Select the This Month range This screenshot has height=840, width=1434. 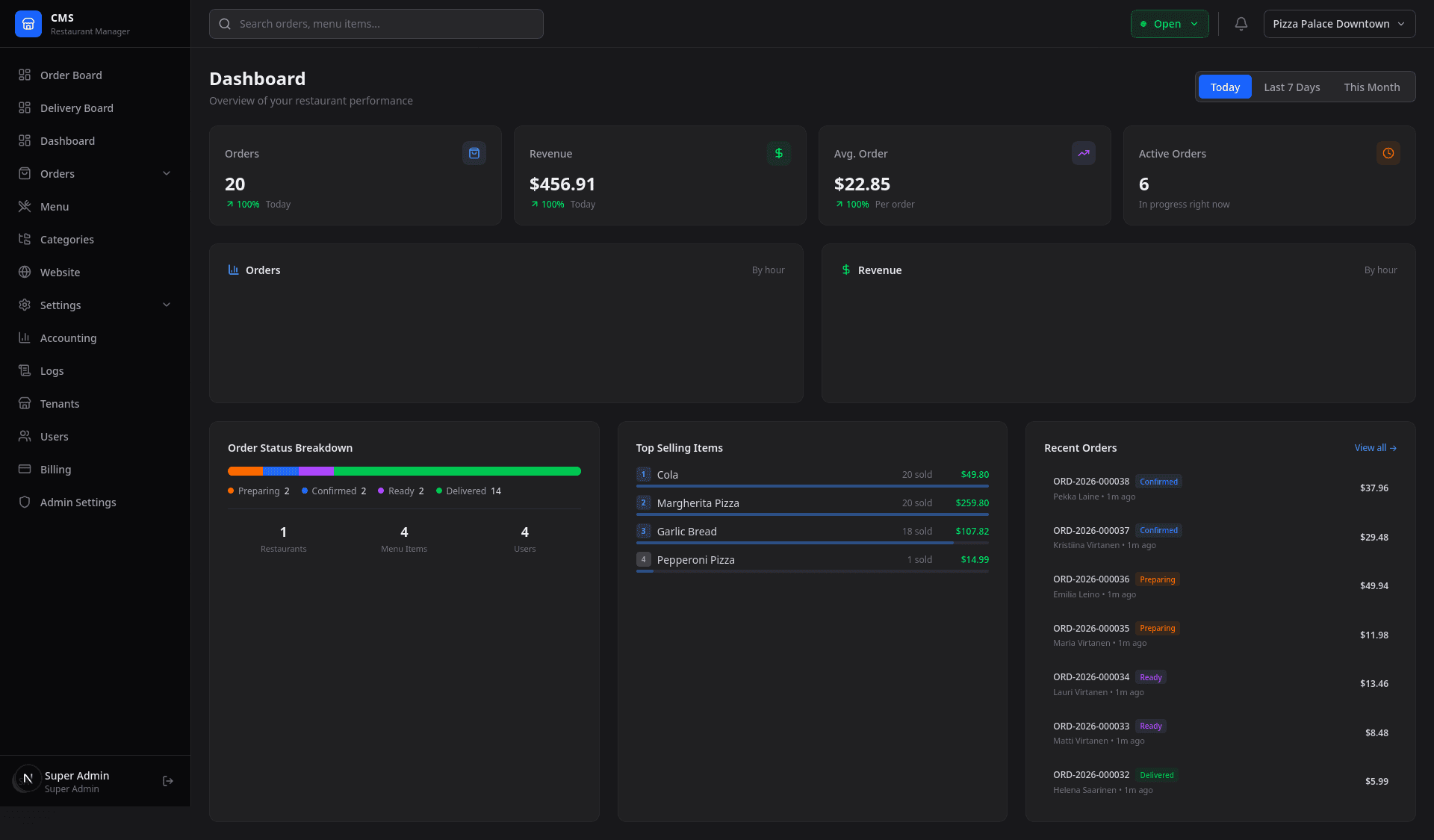click(x=1372, y=87)
